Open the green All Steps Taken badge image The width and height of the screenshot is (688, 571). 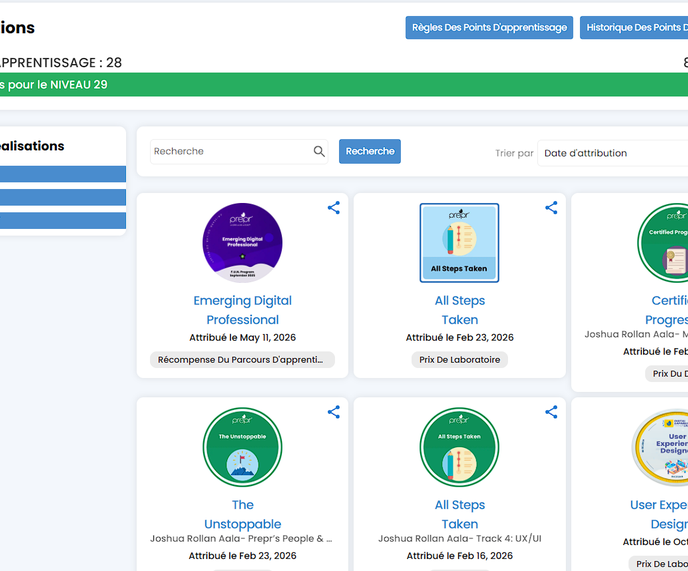point(459,447)
